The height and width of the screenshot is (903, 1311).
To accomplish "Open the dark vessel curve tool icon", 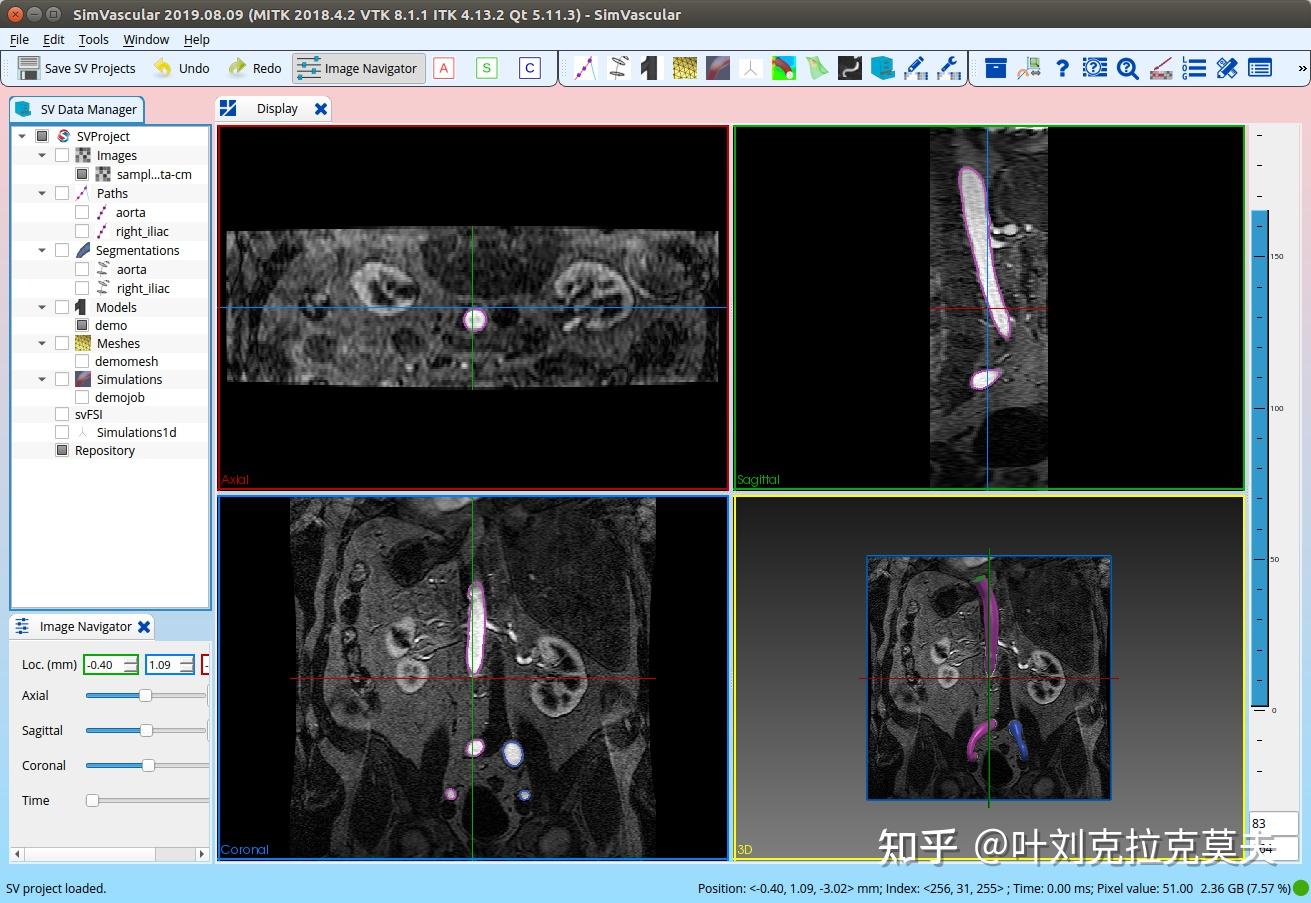I will coord(850,68).
